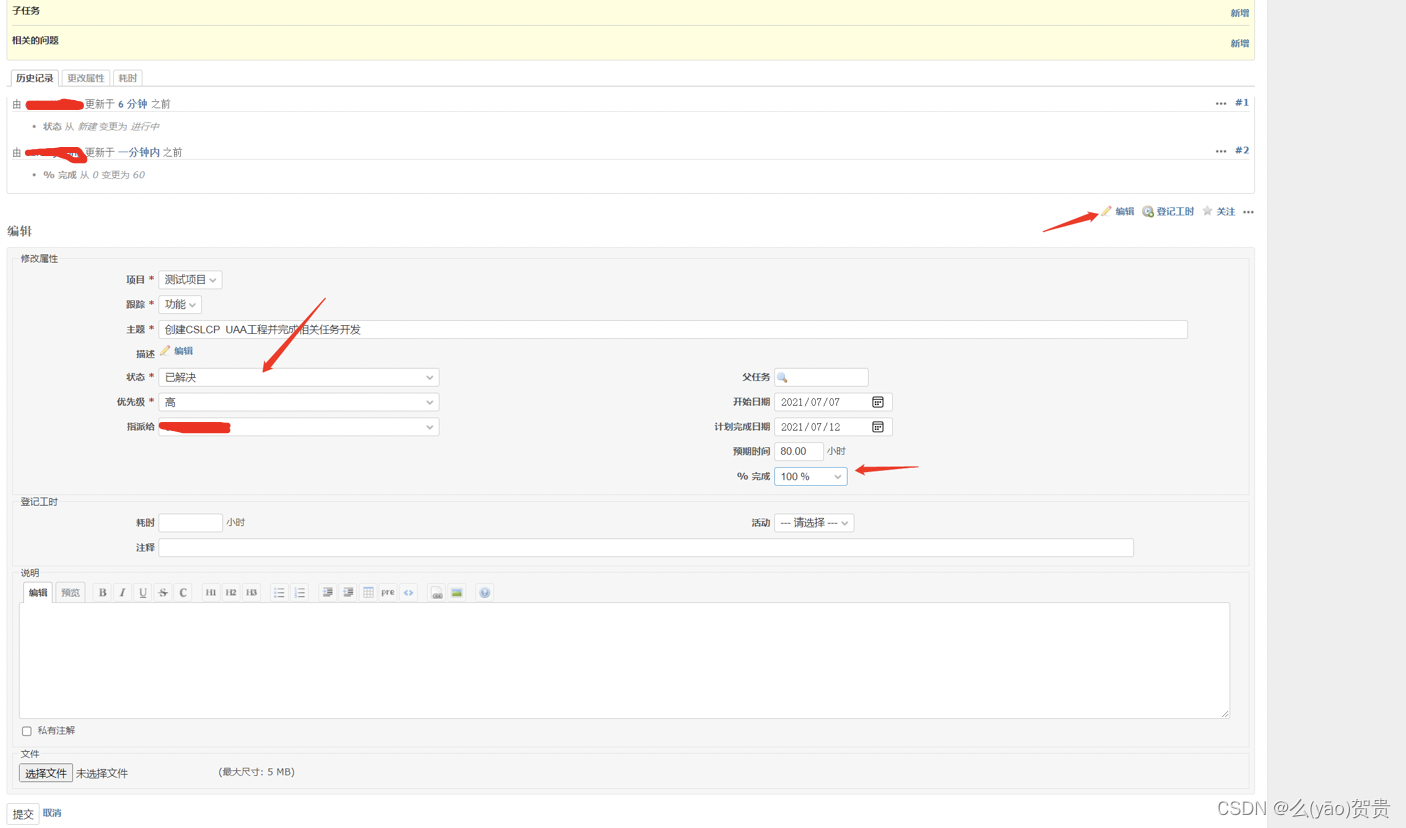
Task: Click the 6 分钟 timestamp link
Action: 132,104
